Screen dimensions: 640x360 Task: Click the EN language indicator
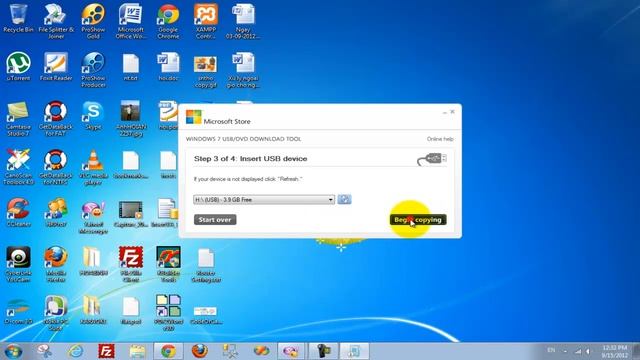(551, 350)
